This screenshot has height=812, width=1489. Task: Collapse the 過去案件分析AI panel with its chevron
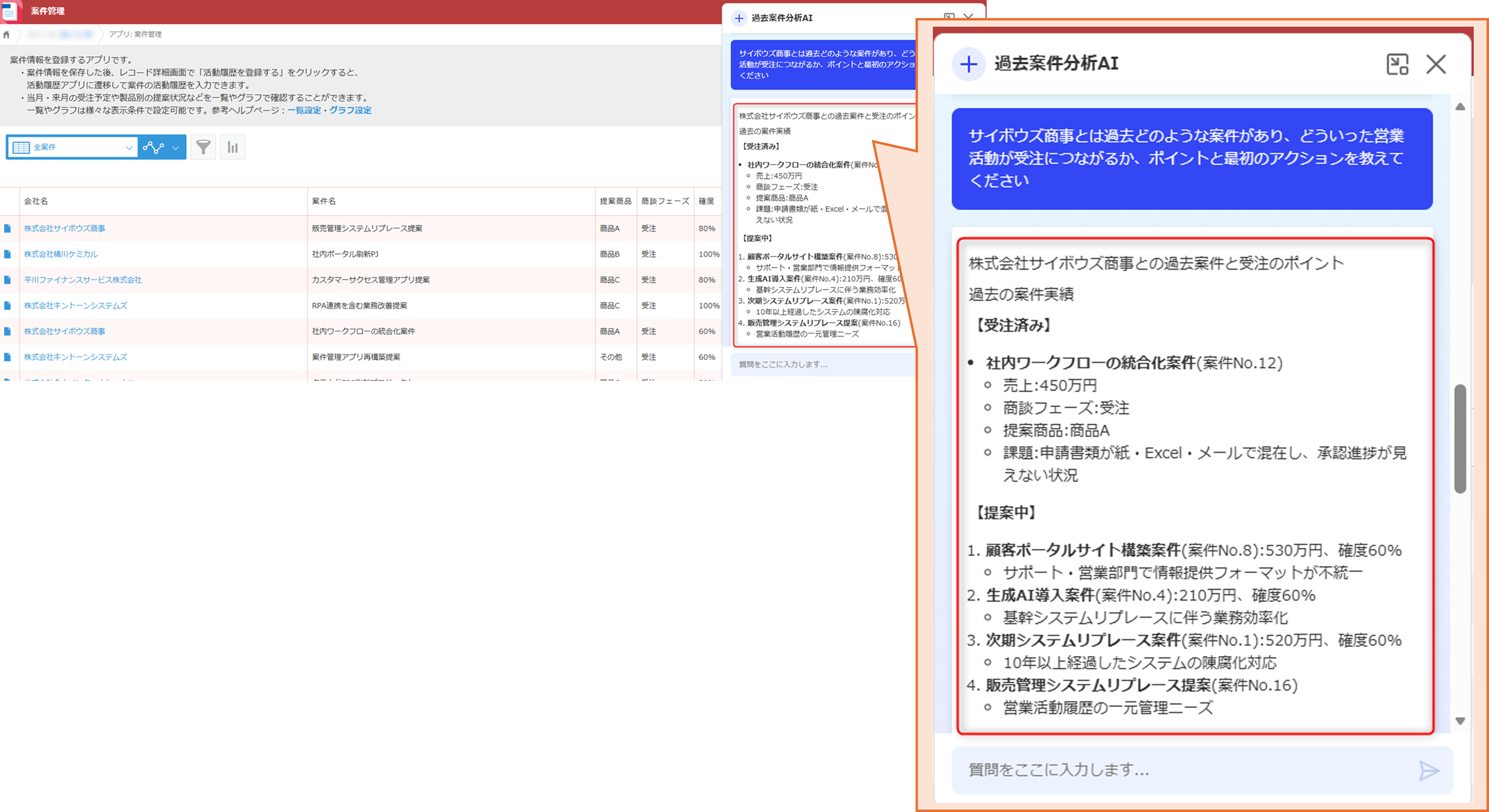pyautogui.click(x=969, y=17)
